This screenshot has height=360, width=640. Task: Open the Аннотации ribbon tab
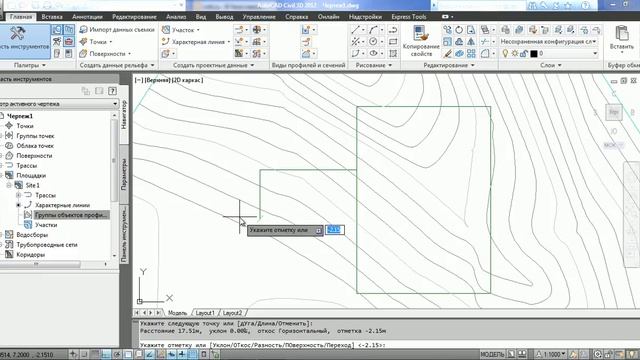pyautogui.click(x=87, y=17)
